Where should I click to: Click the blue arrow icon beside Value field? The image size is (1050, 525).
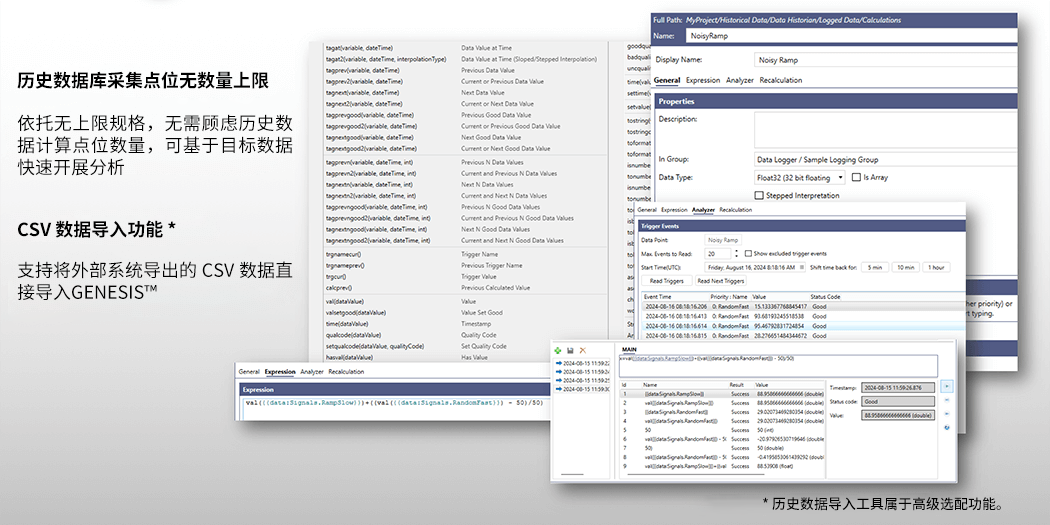(x=947, y=415)
